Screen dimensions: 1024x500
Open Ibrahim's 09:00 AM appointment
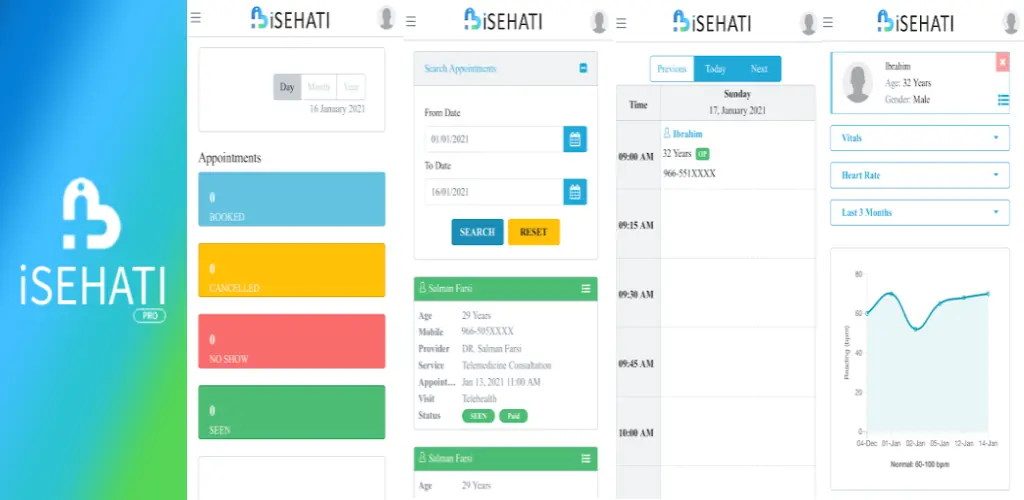737,155
